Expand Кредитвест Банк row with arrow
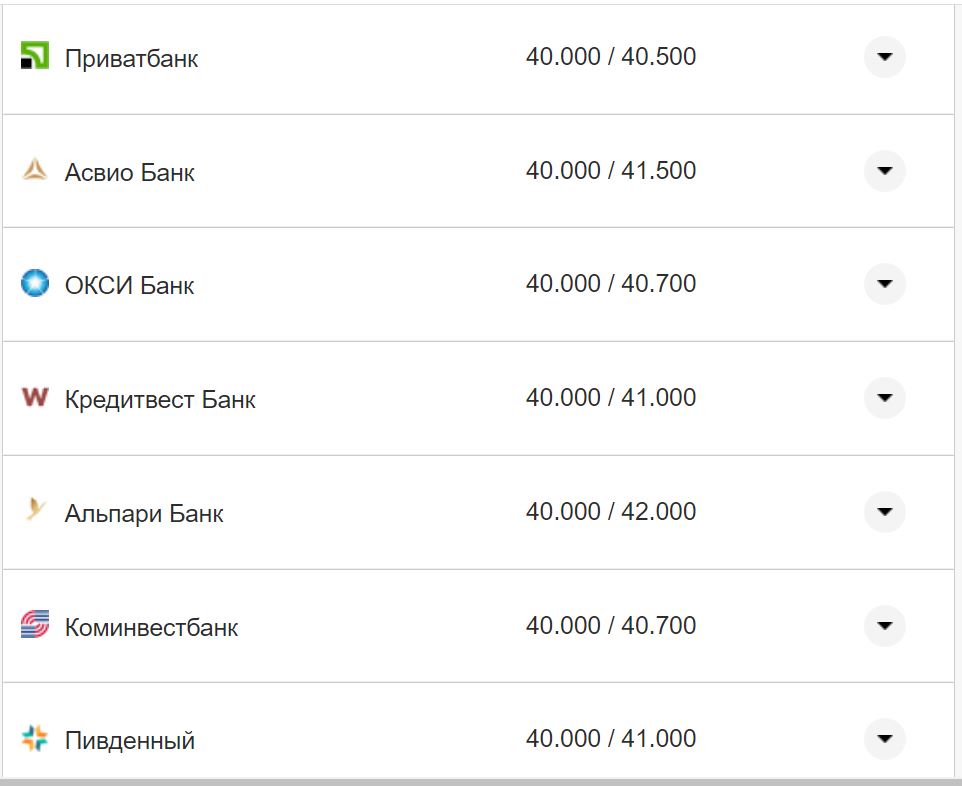Screen dimensions: 962x786 [884, 398]
